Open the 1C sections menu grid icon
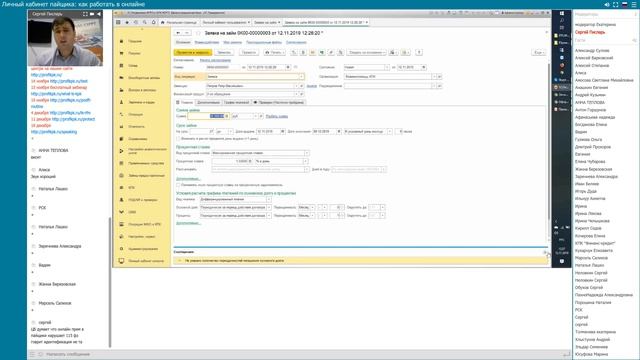640x360 pixels. pos(118,22)
